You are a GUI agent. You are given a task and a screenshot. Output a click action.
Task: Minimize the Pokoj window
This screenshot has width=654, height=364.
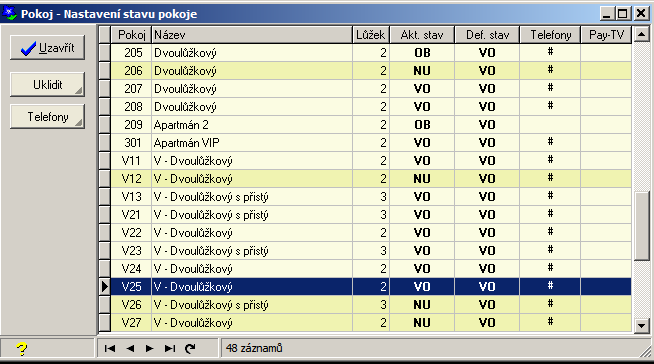click(x=607, y=13)
